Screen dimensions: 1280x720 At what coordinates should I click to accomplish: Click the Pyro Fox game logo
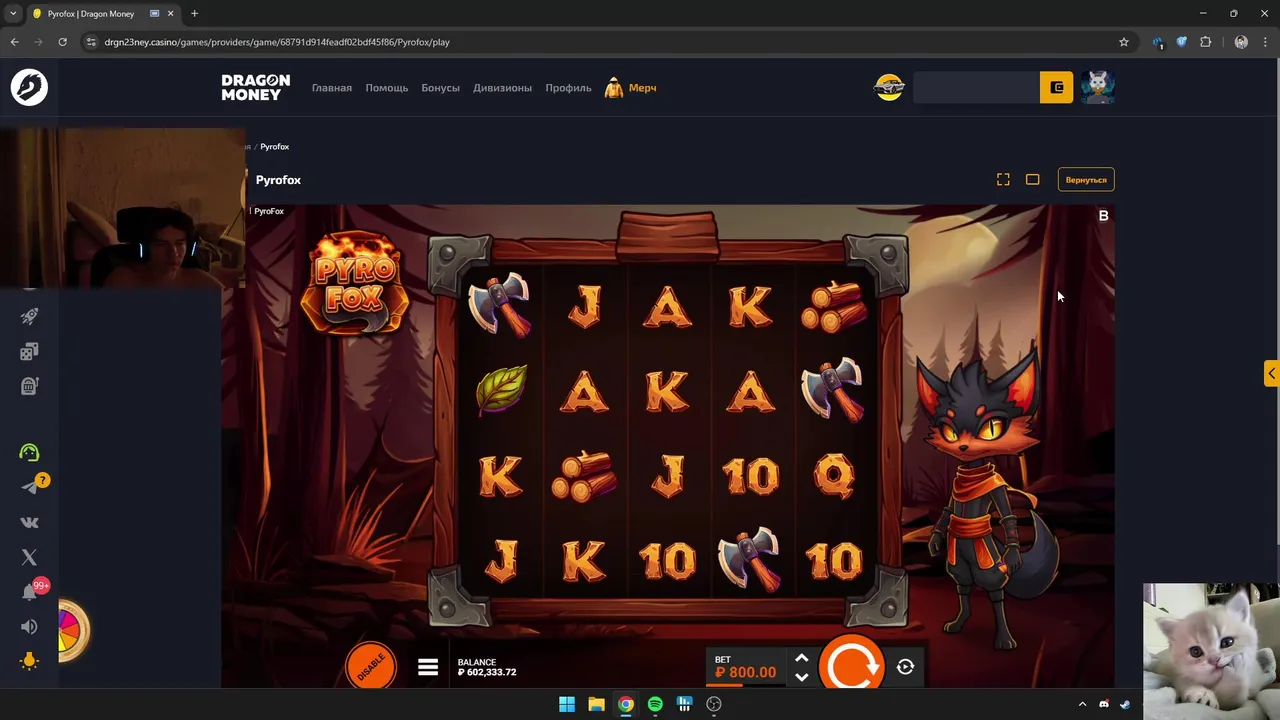click(x=354, y=283)
